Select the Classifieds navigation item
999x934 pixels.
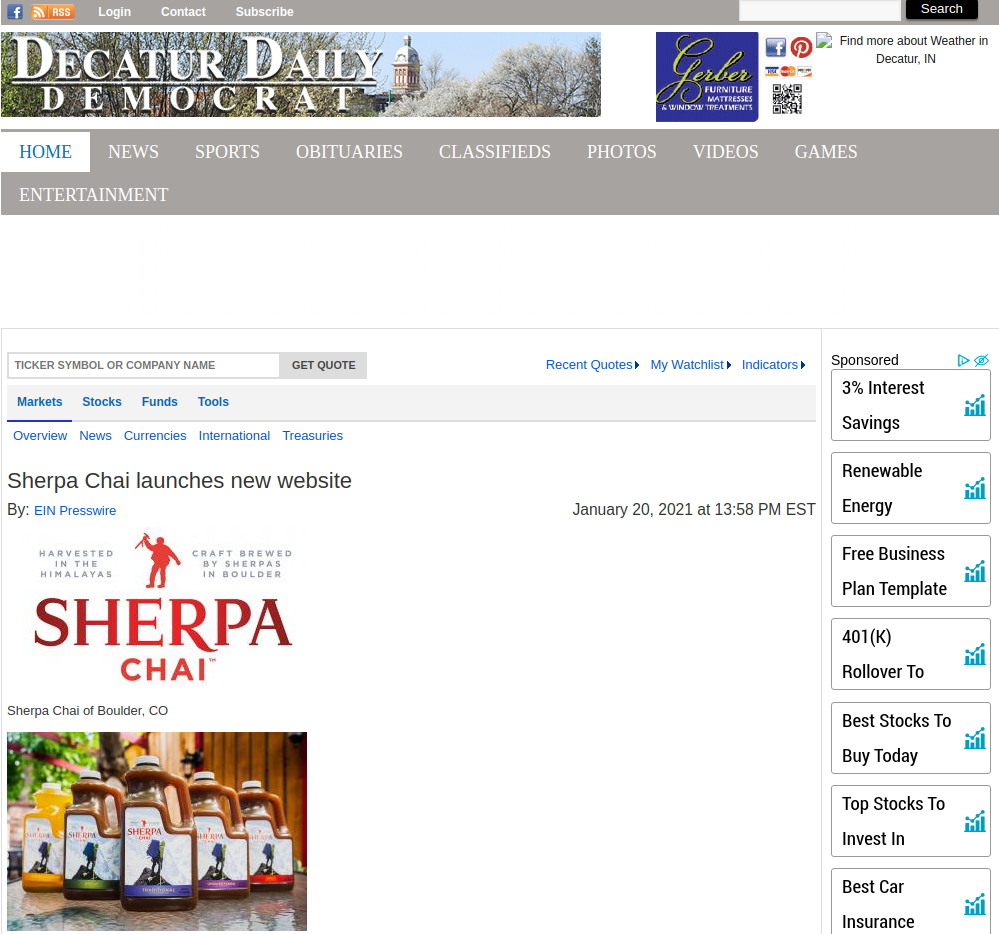click(494, 152)
